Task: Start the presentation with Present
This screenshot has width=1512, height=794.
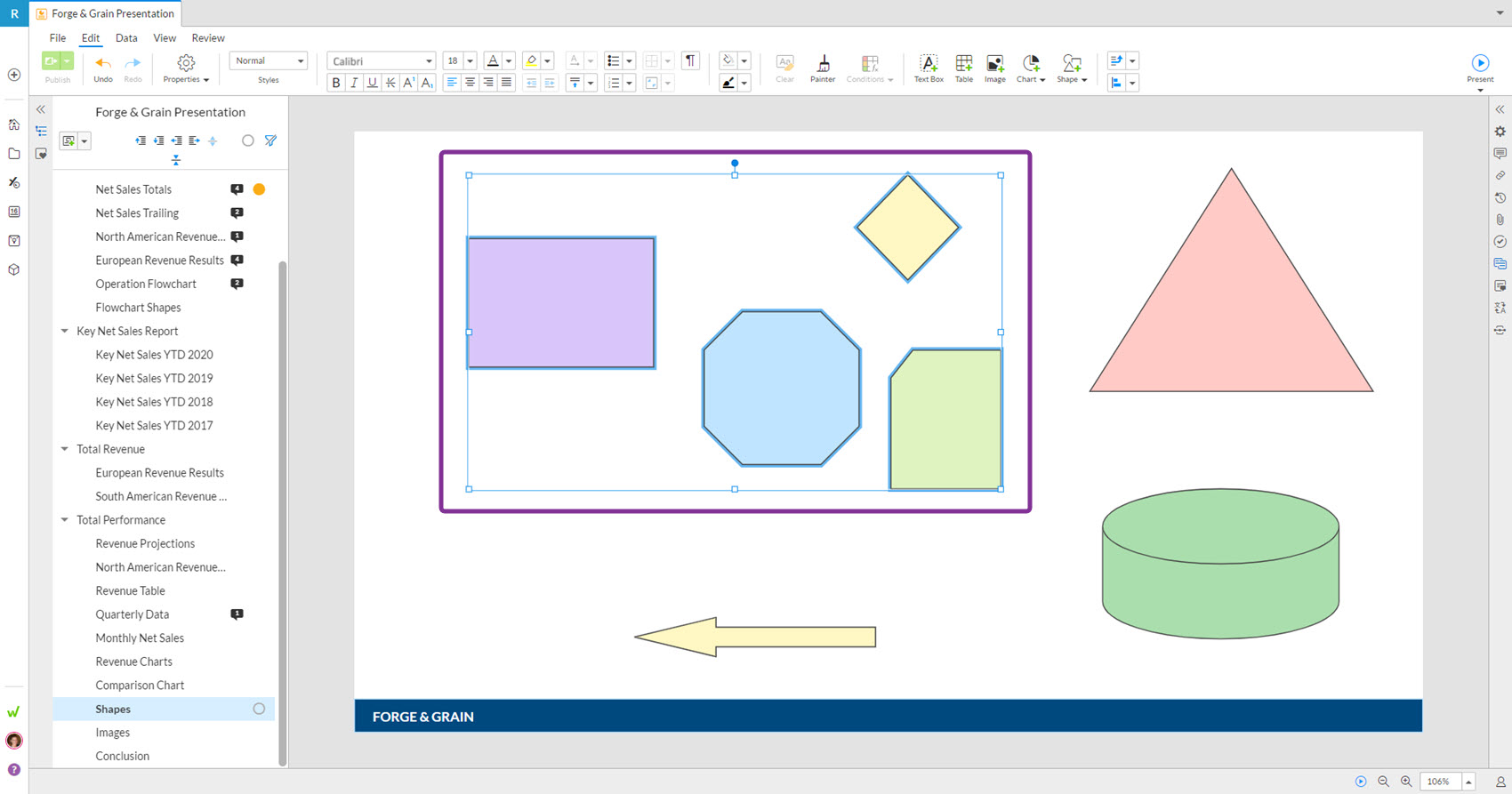Action: click(1480, 68)
